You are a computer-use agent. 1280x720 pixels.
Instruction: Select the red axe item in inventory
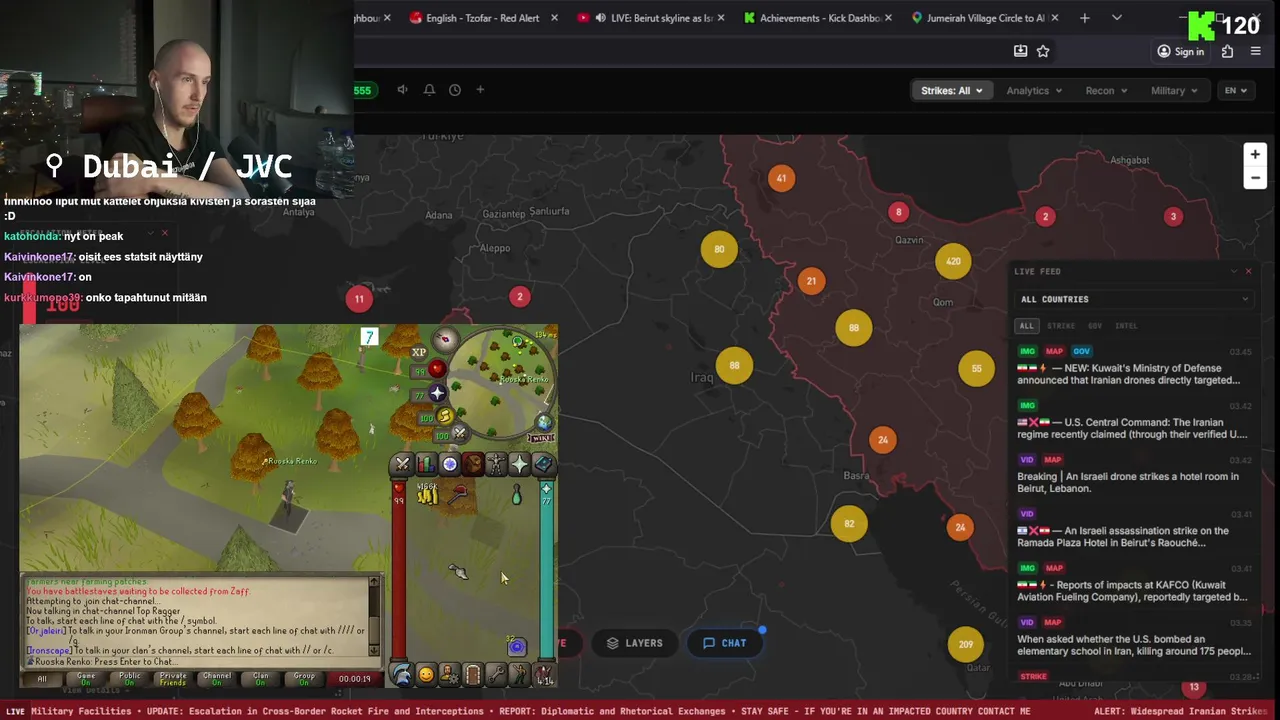coord(458,494)
